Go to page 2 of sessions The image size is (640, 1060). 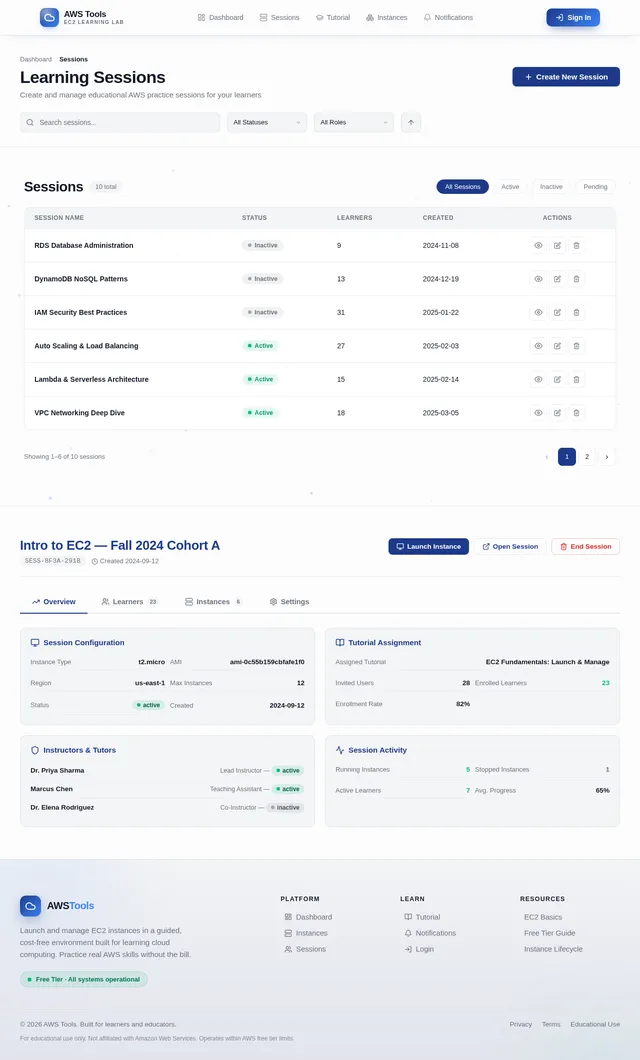coord(587,457)
